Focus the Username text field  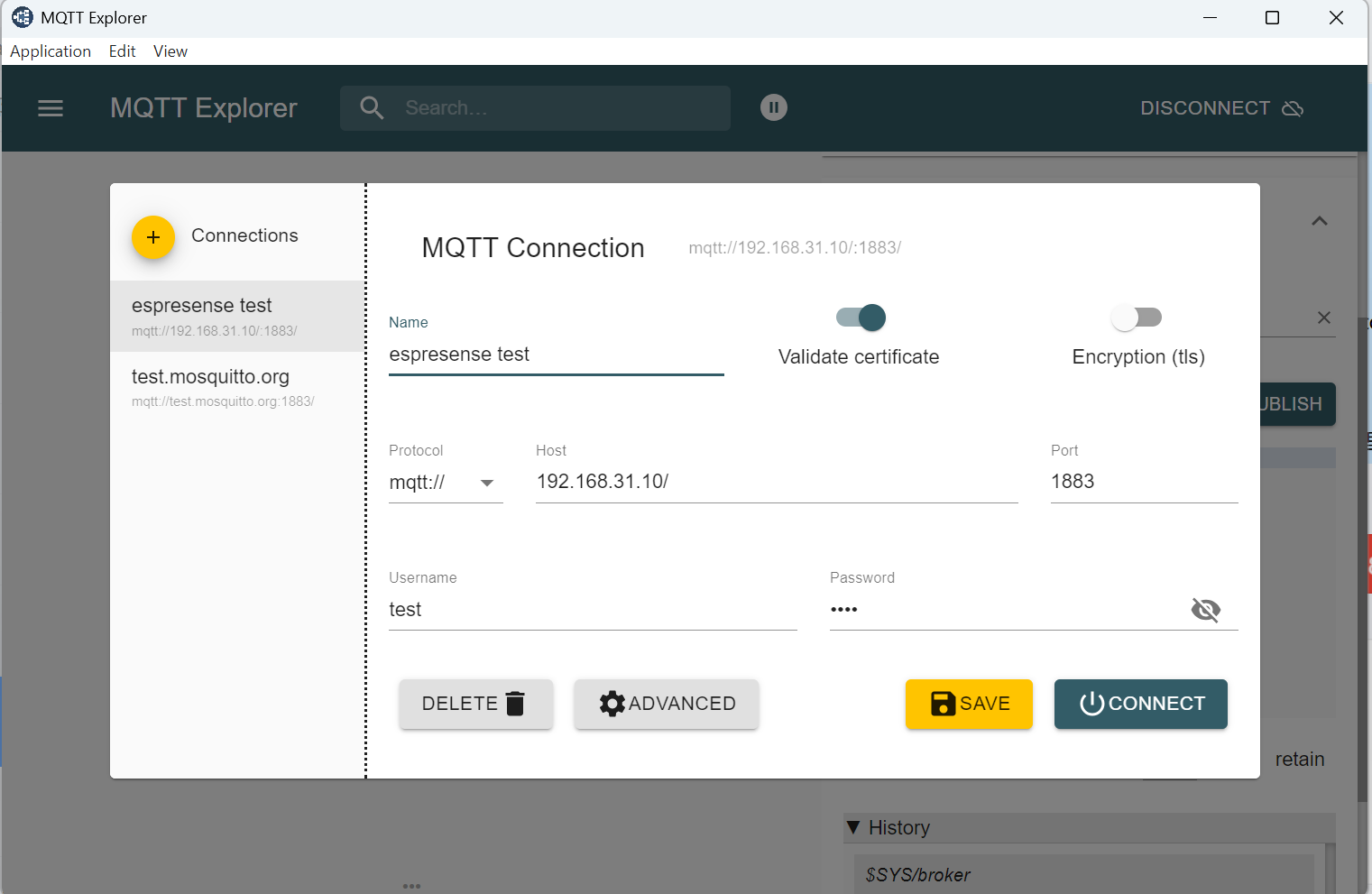pos(592,610)
